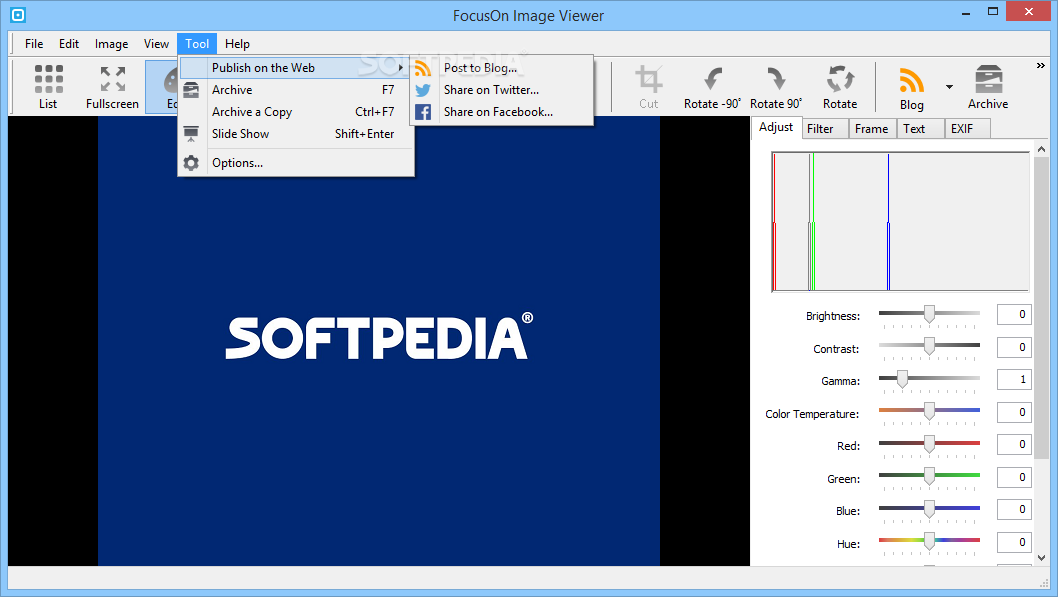Select Share on Twitter... item
The height and width of the screenshot is (597, 1058).
501,90
